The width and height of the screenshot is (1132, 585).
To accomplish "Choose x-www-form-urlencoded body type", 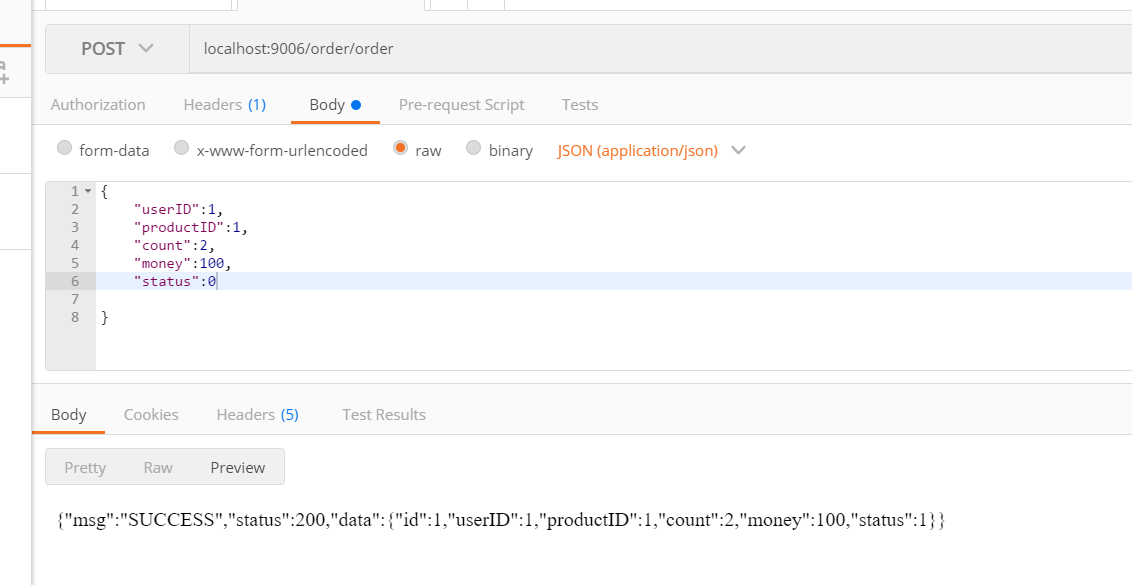I will [x=181, y=148].
